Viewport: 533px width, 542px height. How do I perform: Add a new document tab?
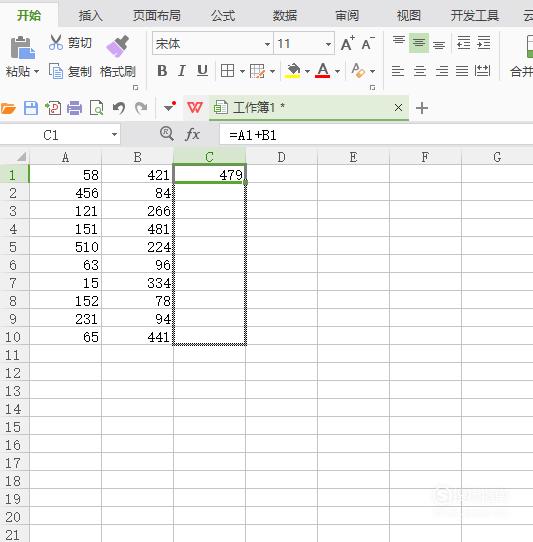[x=422, y=108]
